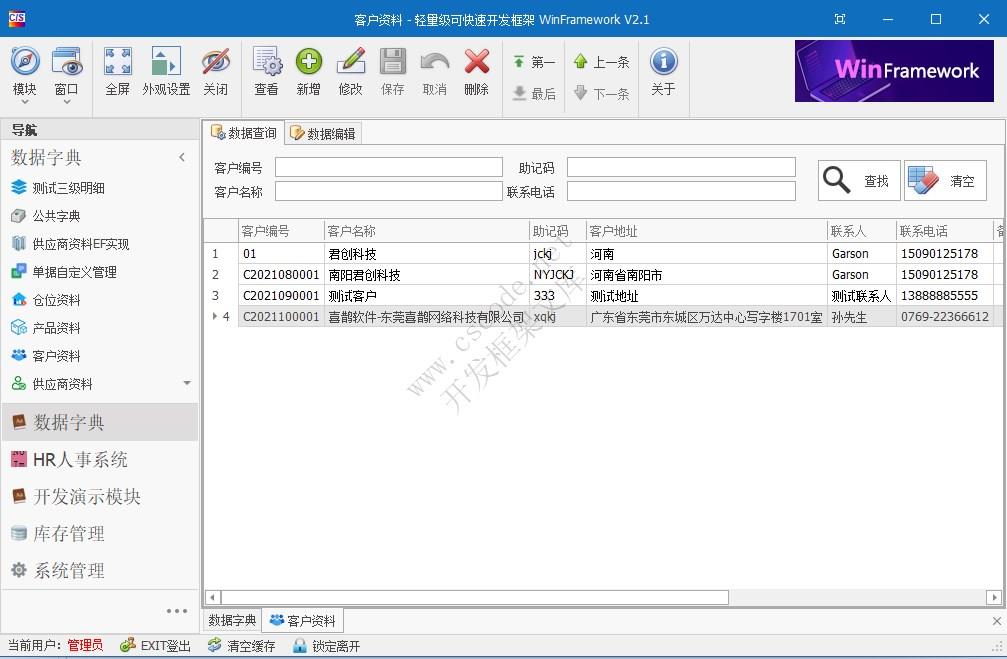The height and width of the screenshot is (659, 1007).
Task: Expand the 供应商资料 dropdown arrow
Action: tap(186, 383)
